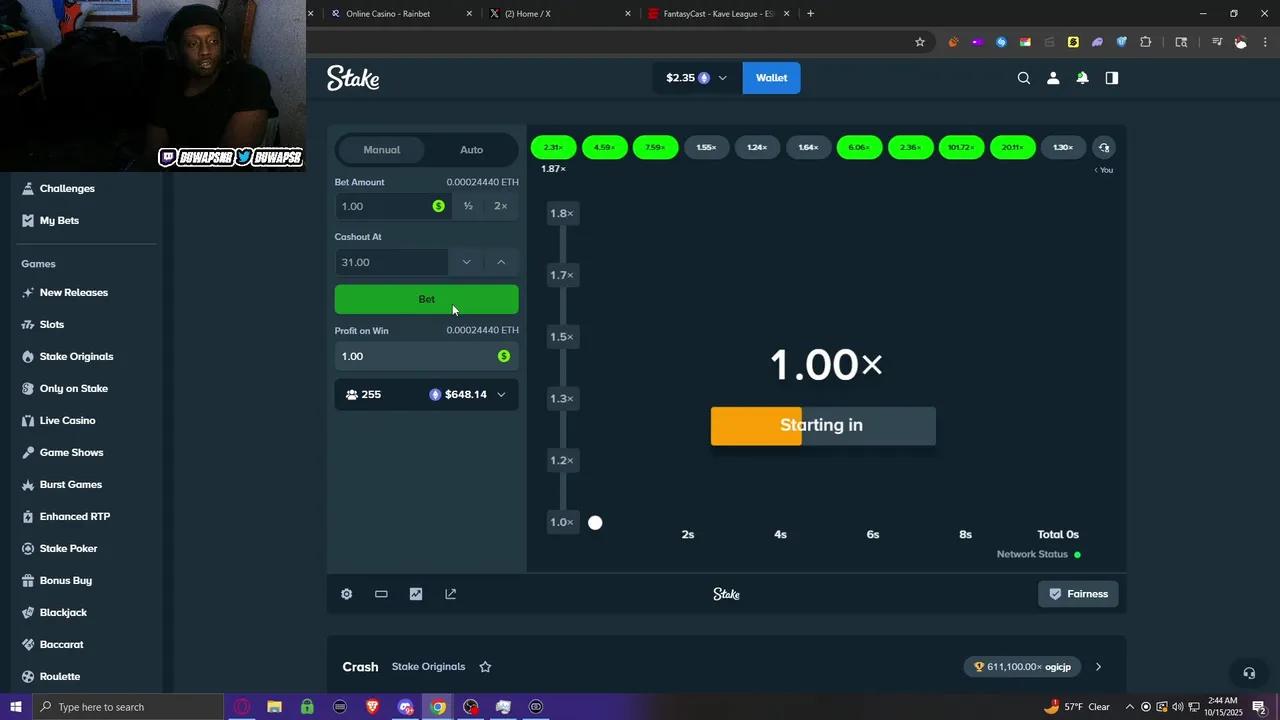Click the Profit on Win field

point(426,356)
